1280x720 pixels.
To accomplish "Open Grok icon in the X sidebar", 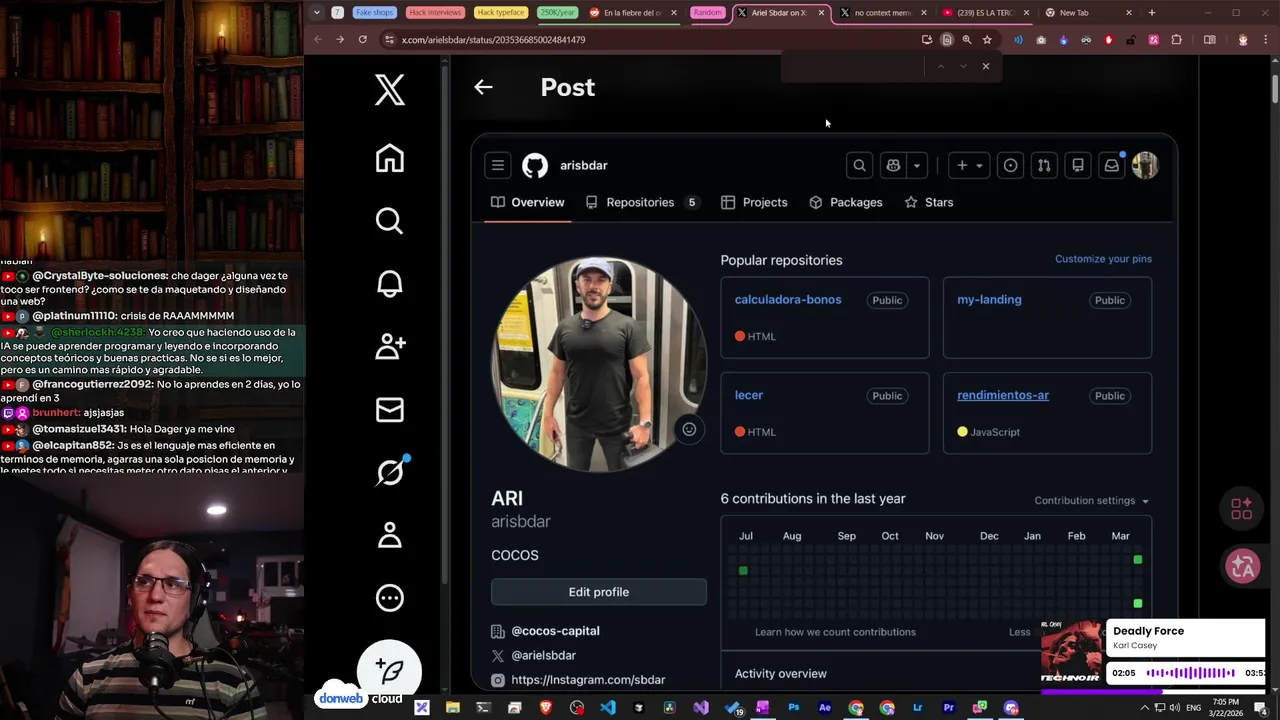I will tap(390, 472).
